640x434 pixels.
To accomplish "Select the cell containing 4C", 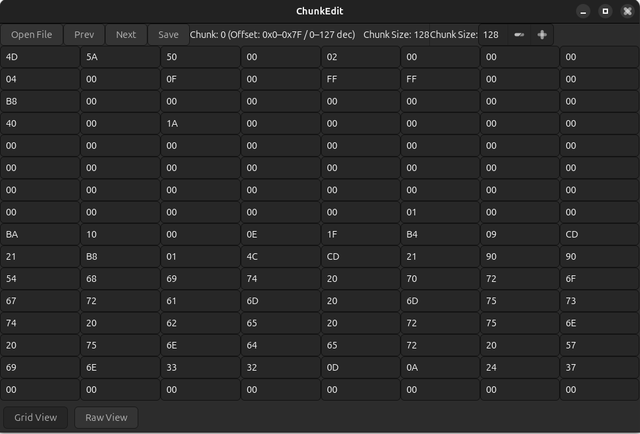I will [280, 256].
